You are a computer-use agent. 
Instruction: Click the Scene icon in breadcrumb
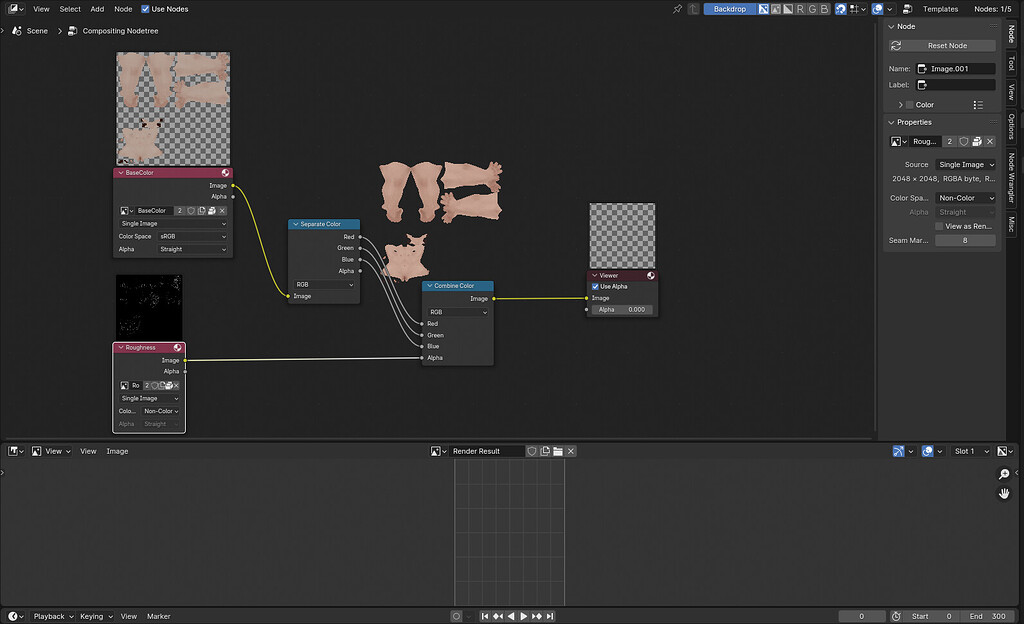[x=17, y=31]
